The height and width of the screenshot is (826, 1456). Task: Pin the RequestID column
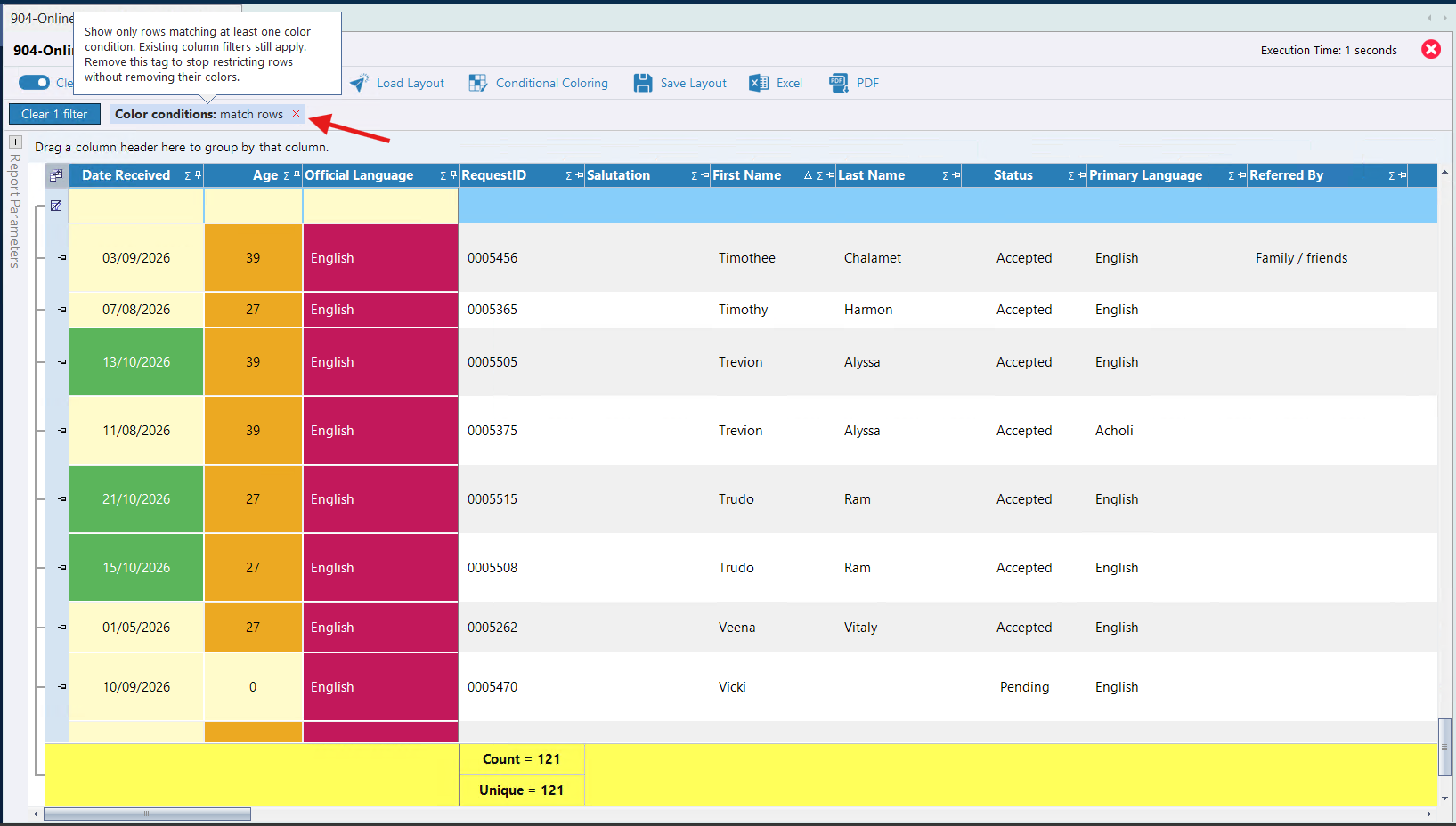click(580, 175)
